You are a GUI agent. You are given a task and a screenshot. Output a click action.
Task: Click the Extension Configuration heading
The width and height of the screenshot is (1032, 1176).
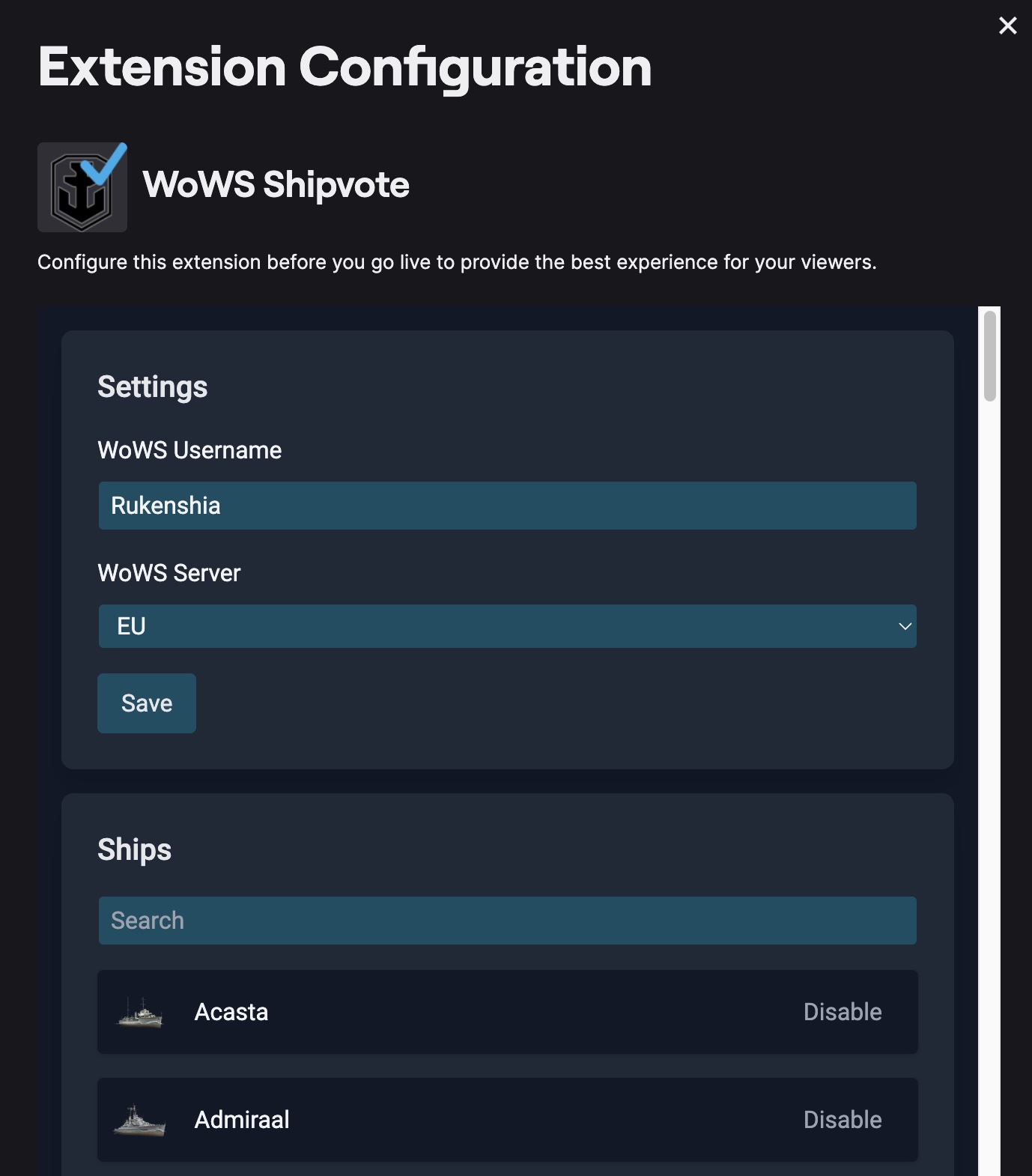pos(345,67)
